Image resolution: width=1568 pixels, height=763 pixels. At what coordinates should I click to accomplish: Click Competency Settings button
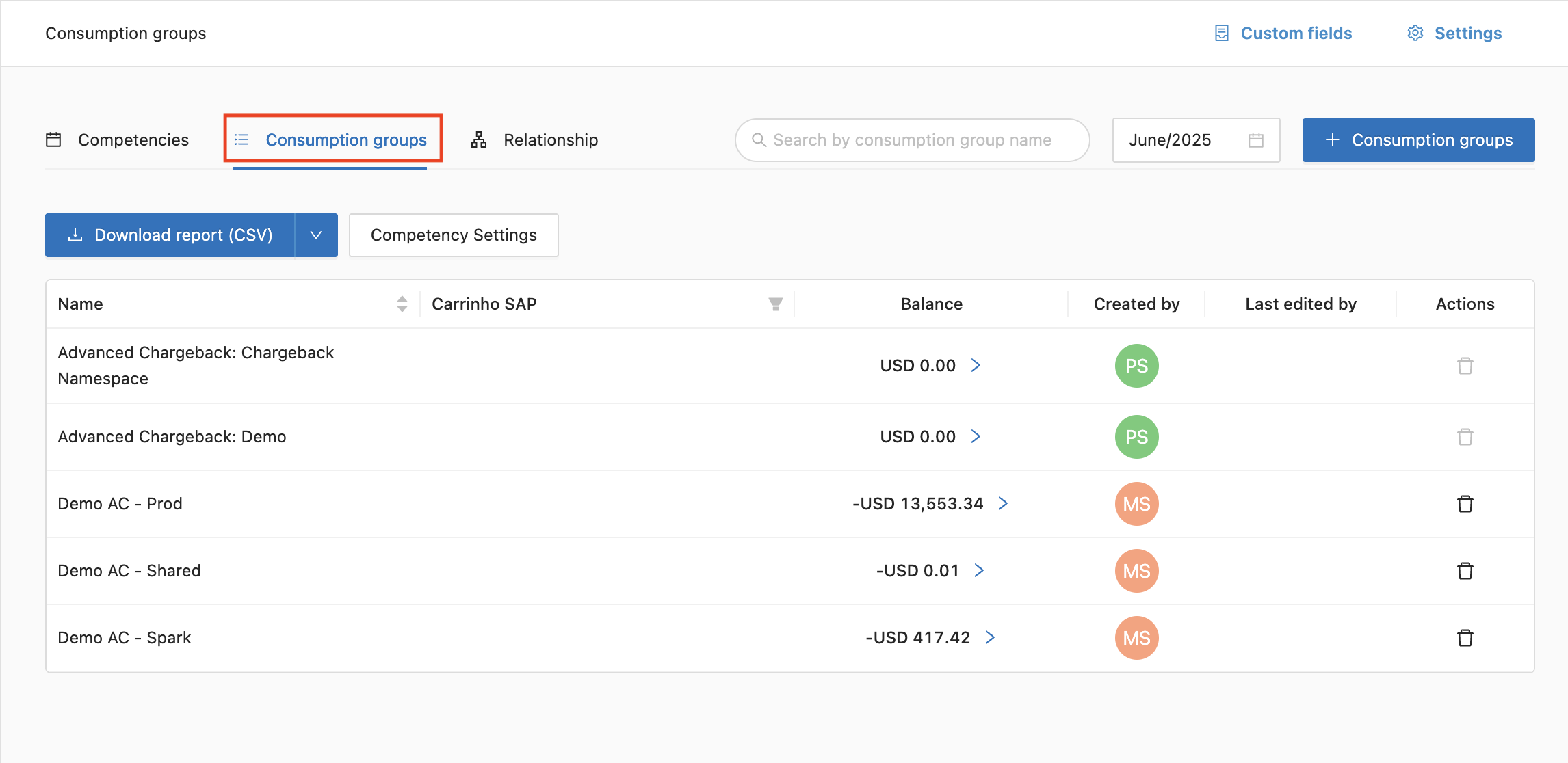[x=454, y=235]
